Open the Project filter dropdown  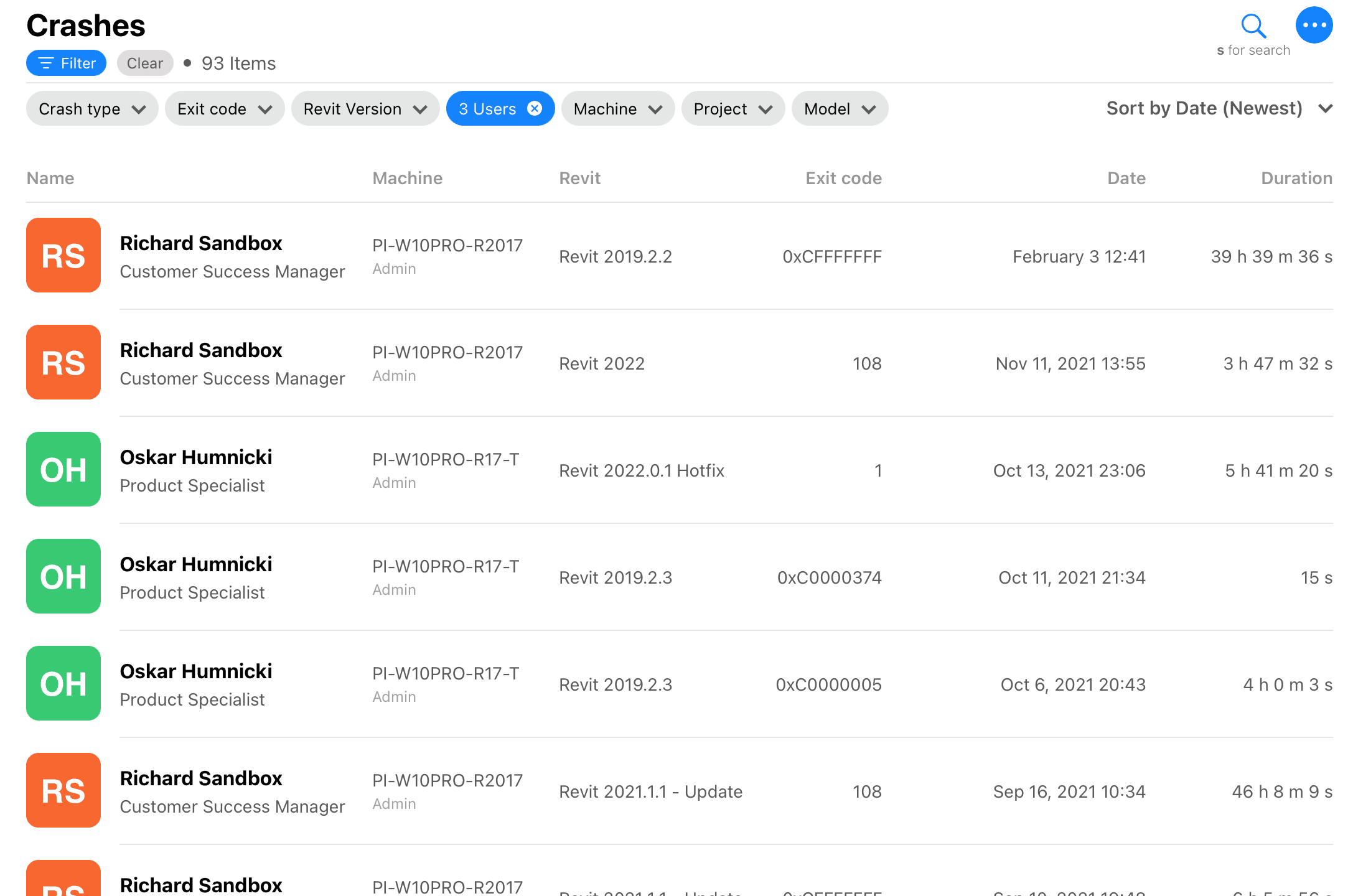click(733, 109)
